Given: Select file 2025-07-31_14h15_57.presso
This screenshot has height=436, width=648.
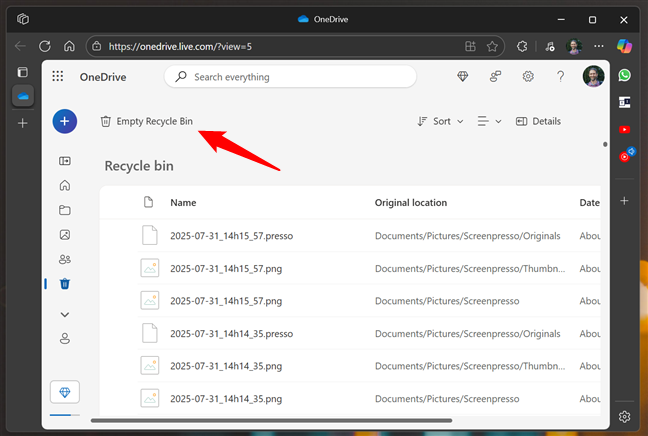Looking at the screenshot, I should coord(231,236).
